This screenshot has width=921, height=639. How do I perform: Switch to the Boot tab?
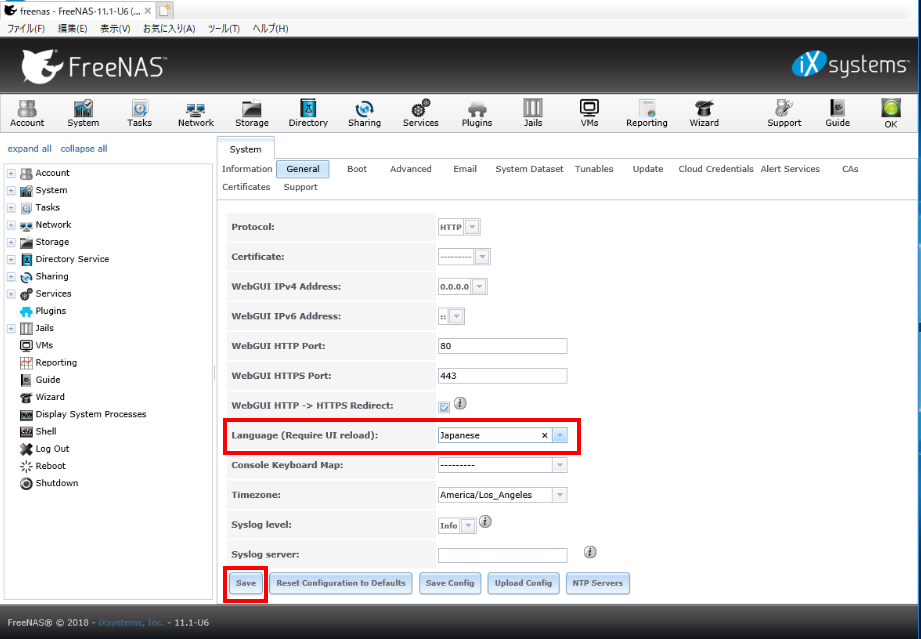tap(357, 169)
